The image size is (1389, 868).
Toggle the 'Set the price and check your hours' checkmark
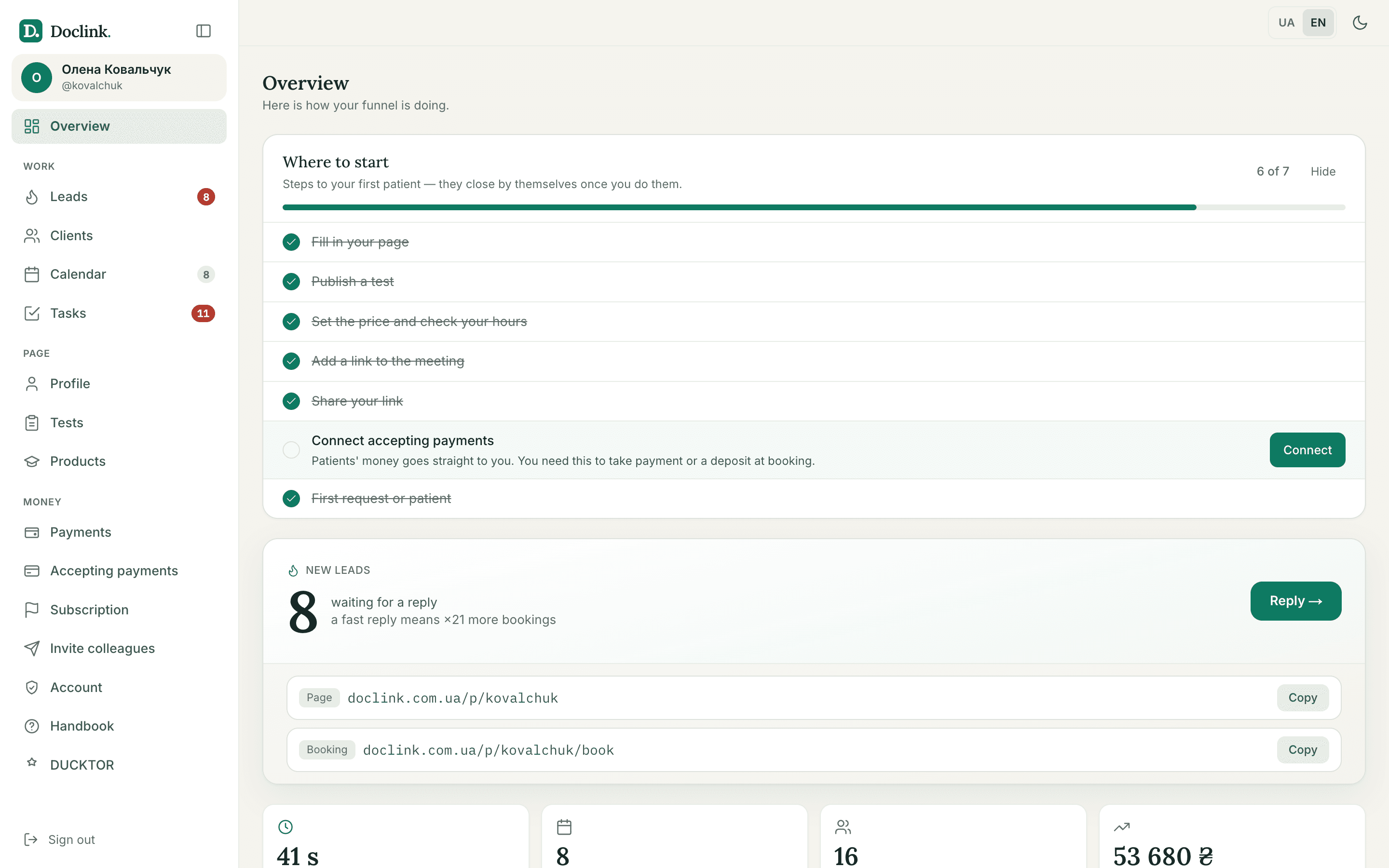291,322
